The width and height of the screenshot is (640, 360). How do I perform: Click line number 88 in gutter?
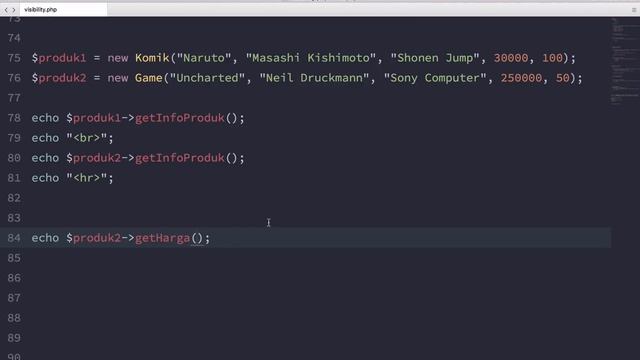tap(14, 318)
